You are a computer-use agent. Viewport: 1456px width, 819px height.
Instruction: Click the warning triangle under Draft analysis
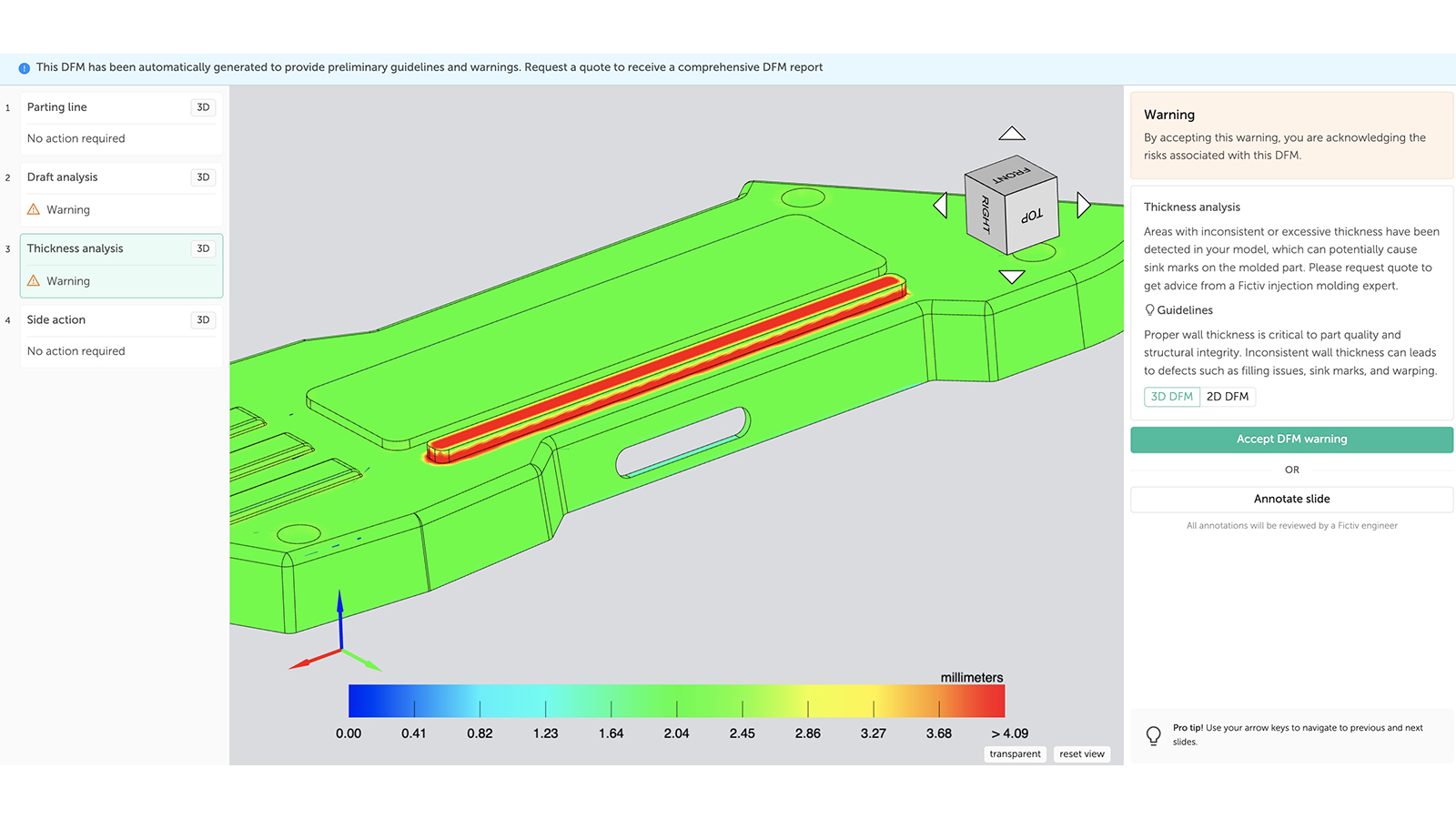[34, 209]
